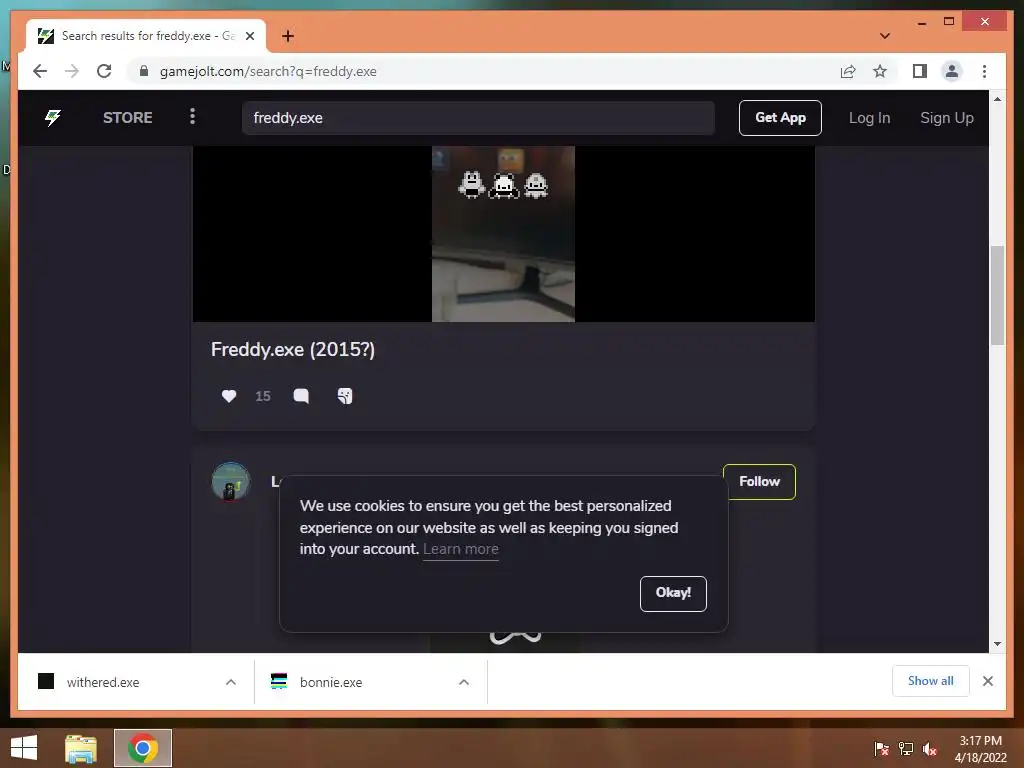Open File Explorer from taskbar
This screenshot has width=1024, height=768.
[80, 748]
